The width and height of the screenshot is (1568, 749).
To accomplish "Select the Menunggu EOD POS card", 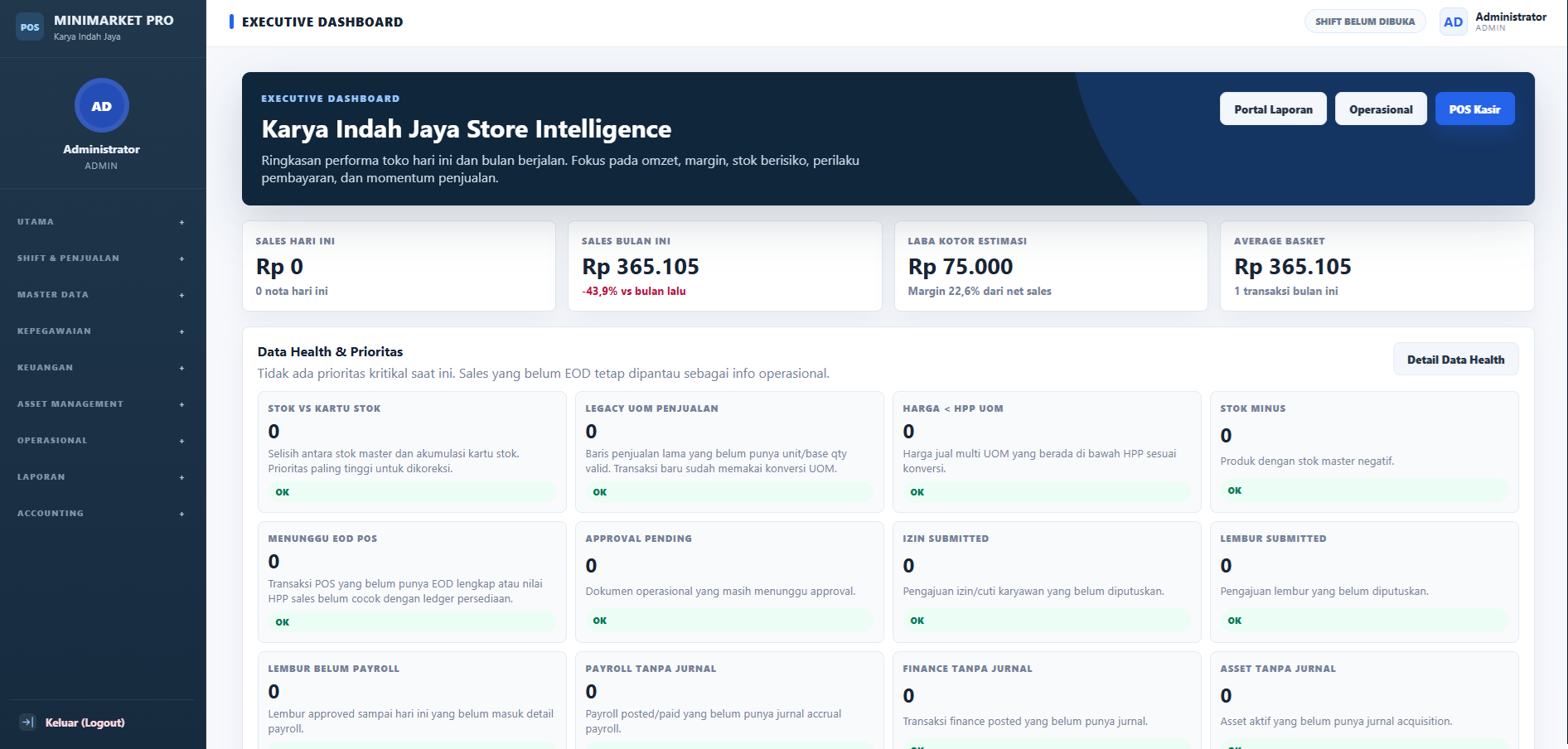I will [x=412, y=582].
